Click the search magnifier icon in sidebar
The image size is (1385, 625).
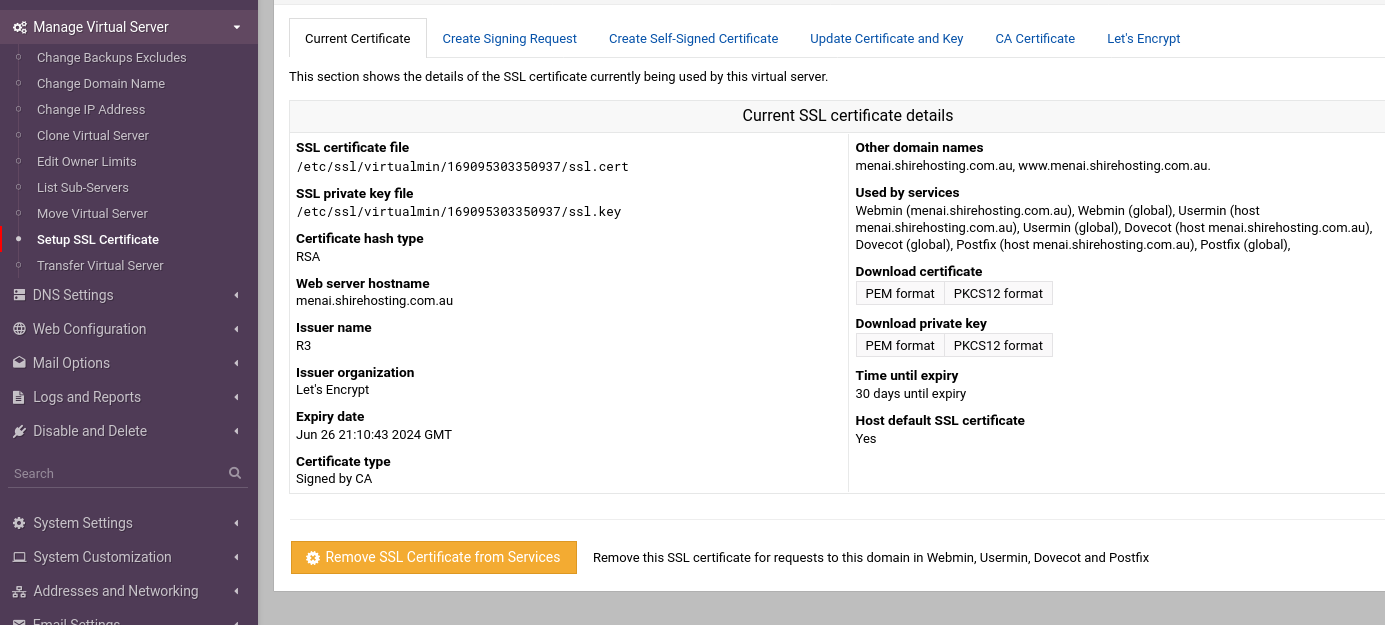click(x=235, y=473)
